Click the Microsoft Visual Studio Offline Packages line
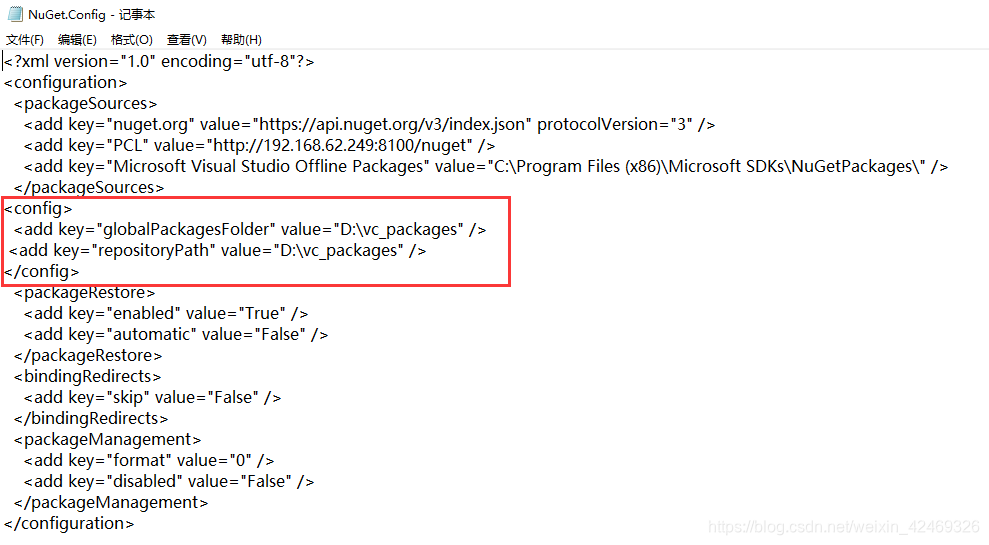The height and width of the screenshot is (545, 989). pos(486,167)
